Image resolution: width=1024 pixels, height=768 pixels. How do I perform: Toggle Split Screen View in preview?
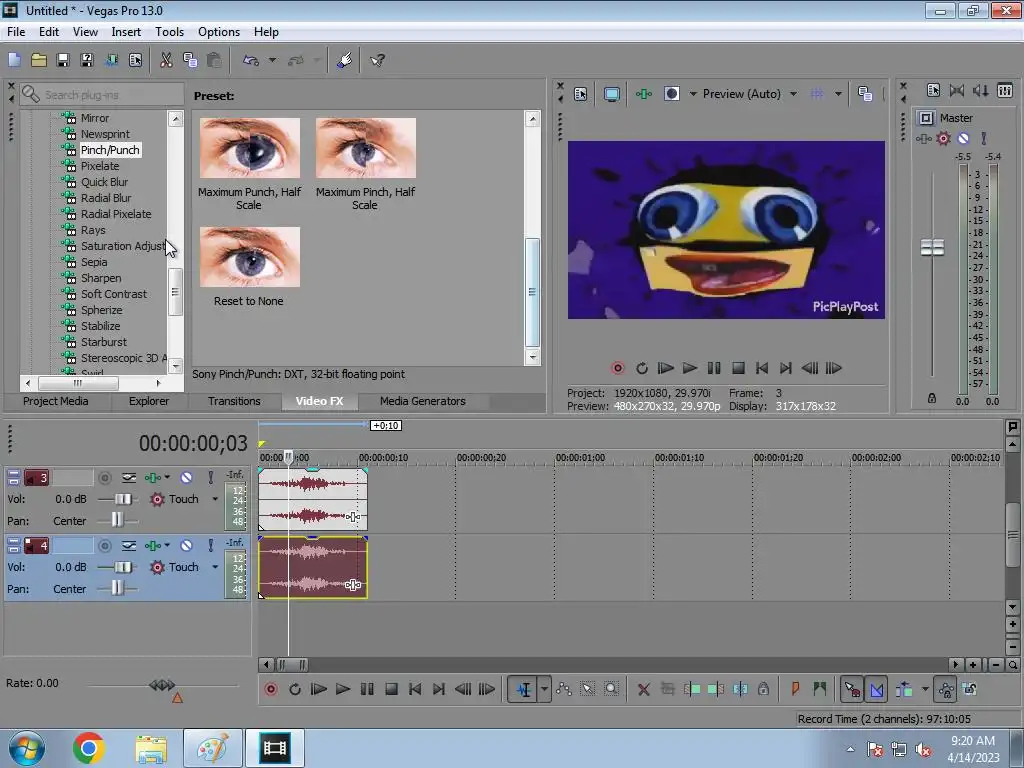671,94
